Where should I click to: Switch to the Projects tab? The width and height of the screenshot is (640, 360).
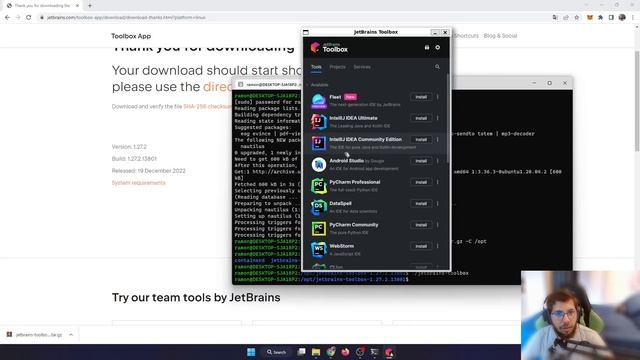point(338,67)
